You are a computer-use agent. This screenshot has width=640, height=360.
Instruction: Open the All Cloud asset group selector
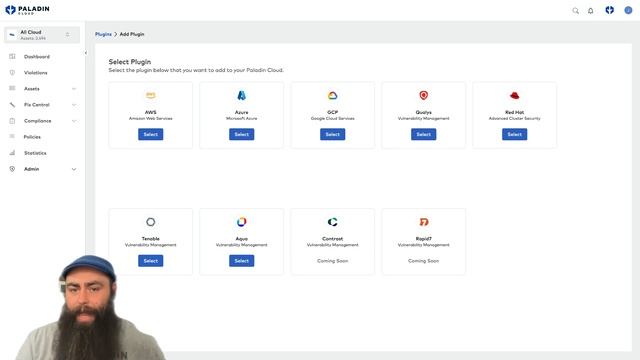[42, 35]
